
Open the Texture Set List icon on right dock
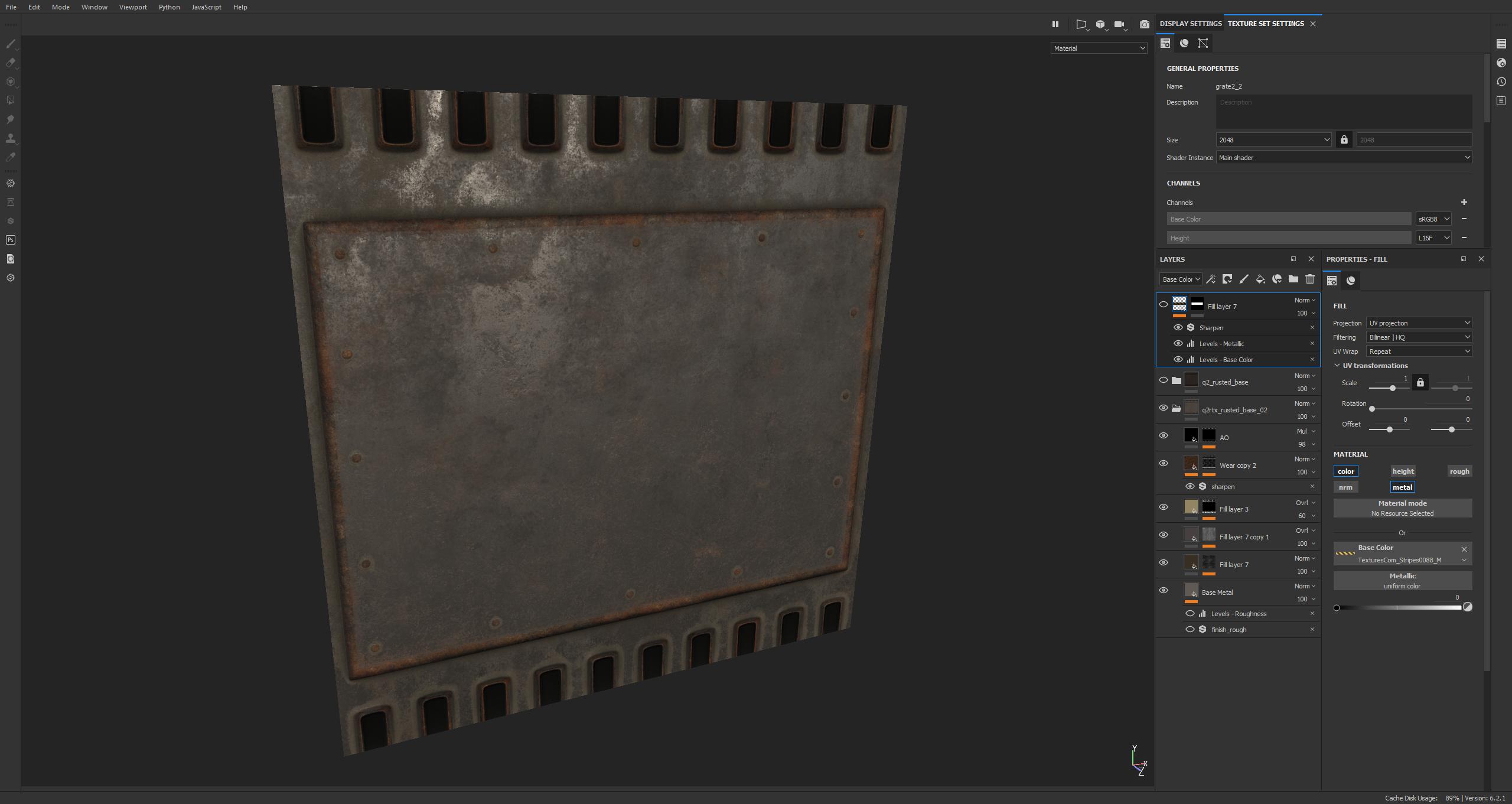(1501, 44)
